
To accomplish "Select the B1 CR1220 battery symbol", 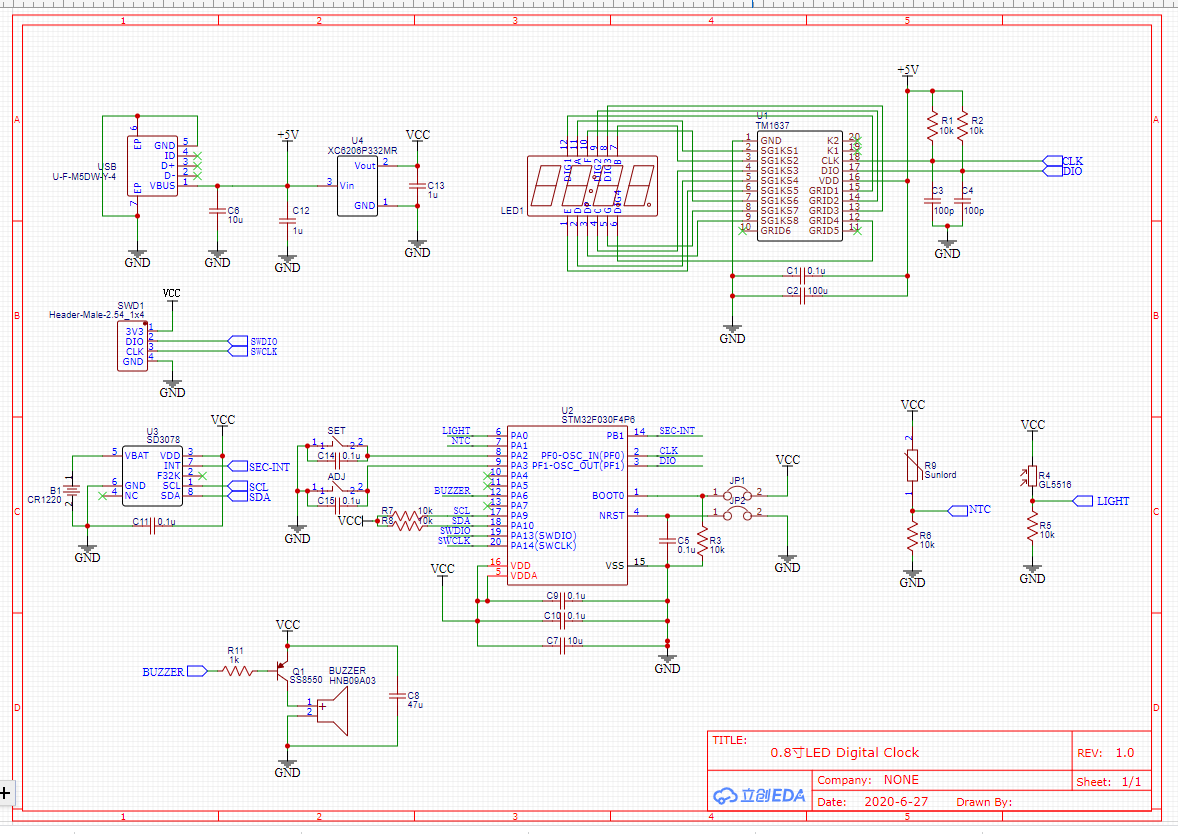I will pyautogui.click(x=72, y=491).
